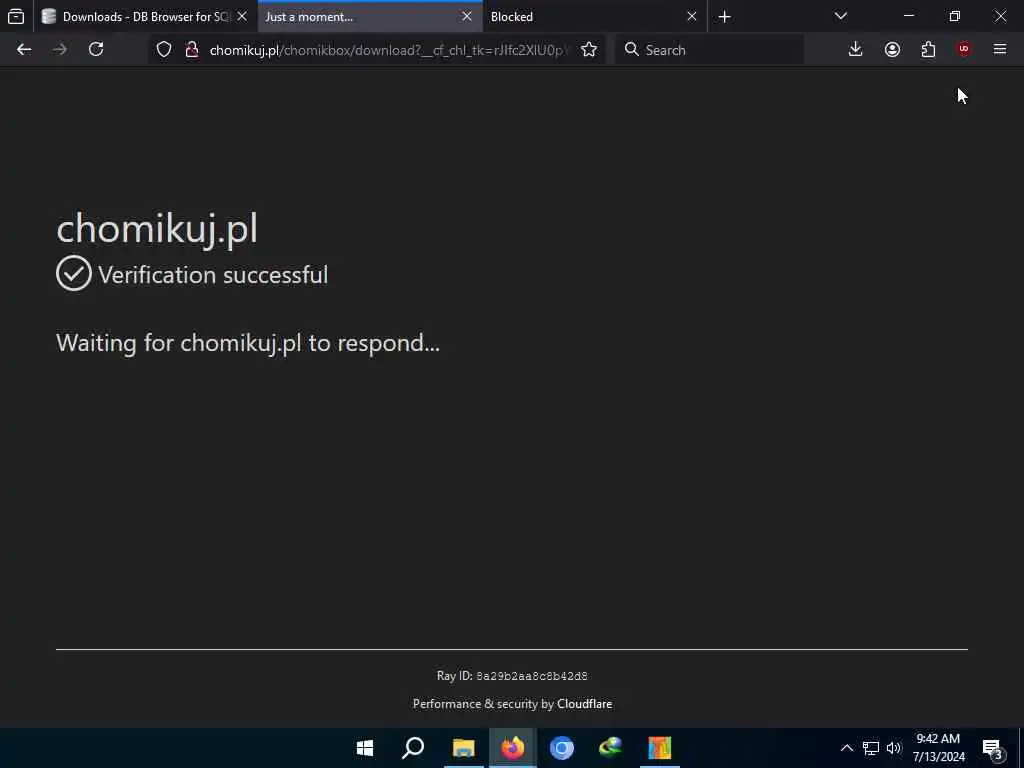Open the extensions puzzle icon

click(x=928, y=50)
